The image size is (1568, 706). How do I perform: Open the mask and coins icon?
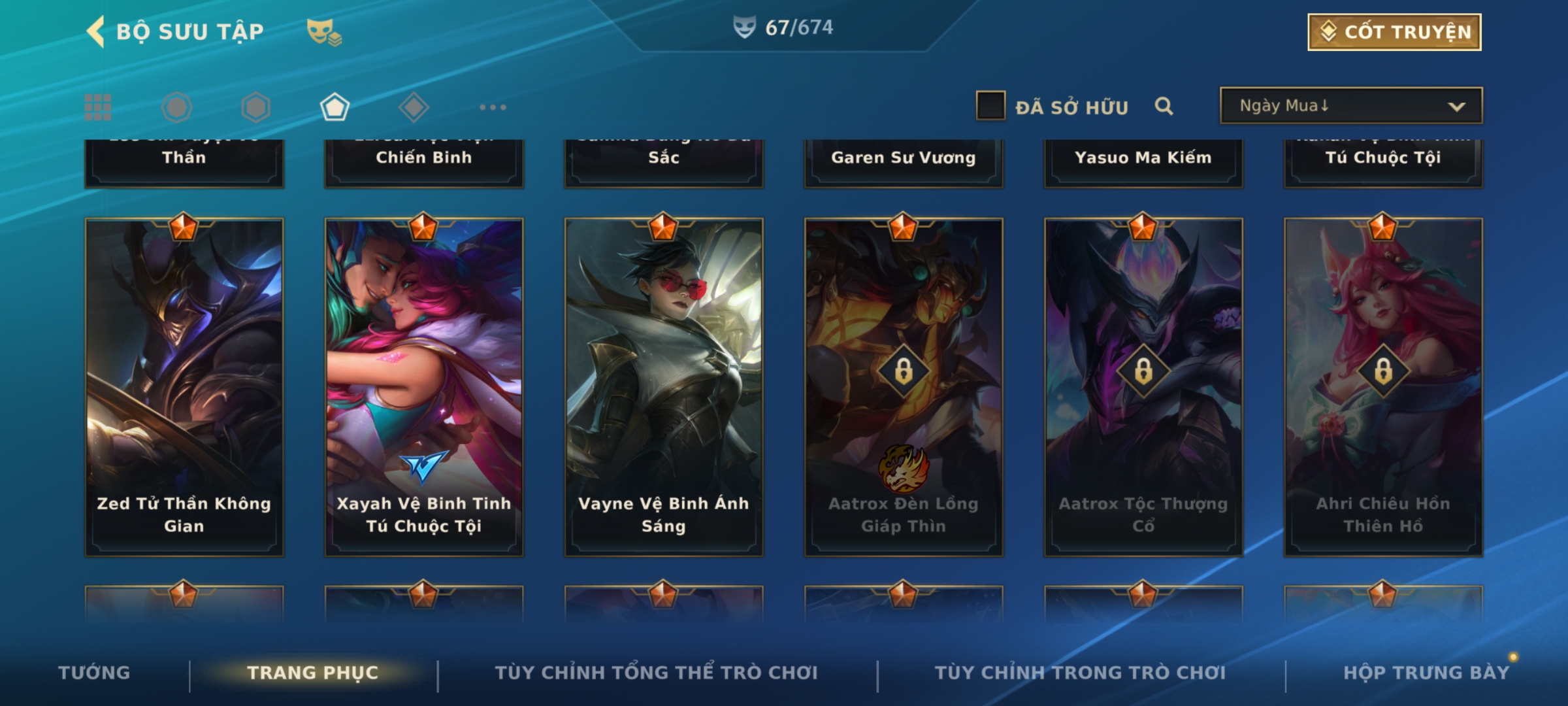pyautogui.click(x=324, y=31)
